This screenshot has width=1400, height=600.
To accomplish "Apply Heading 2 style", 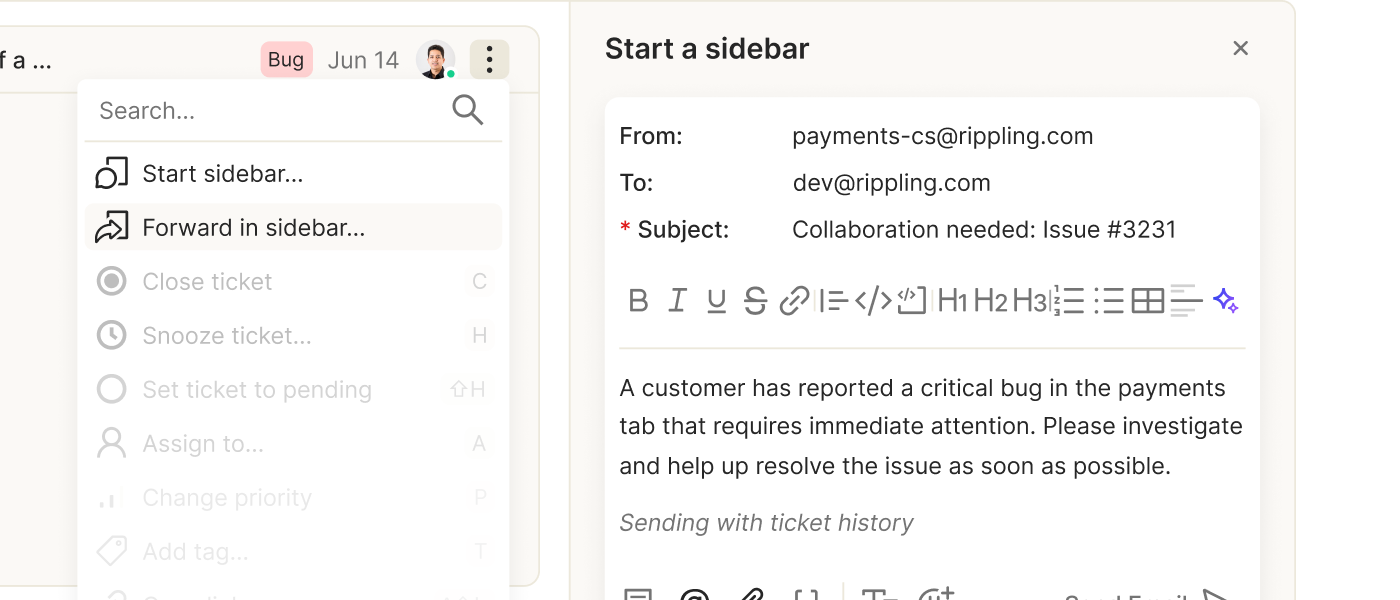I will tap(990, 301).
